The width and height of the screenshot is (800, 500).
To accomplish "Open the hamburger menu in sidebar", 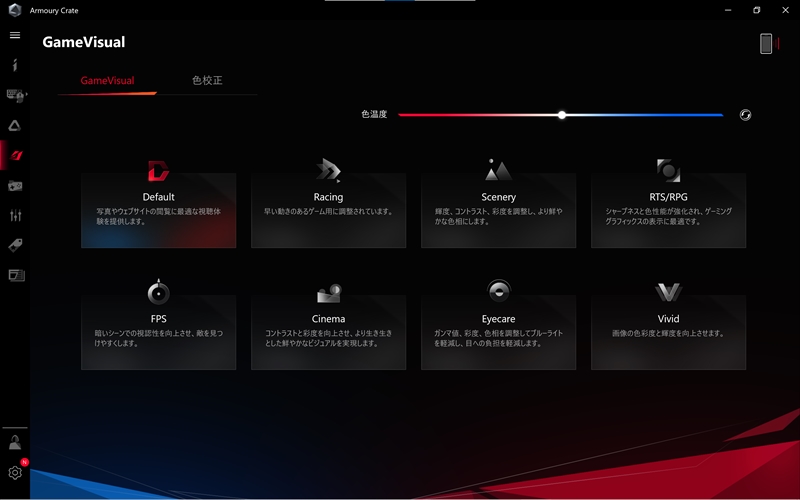I will point(15,35).
